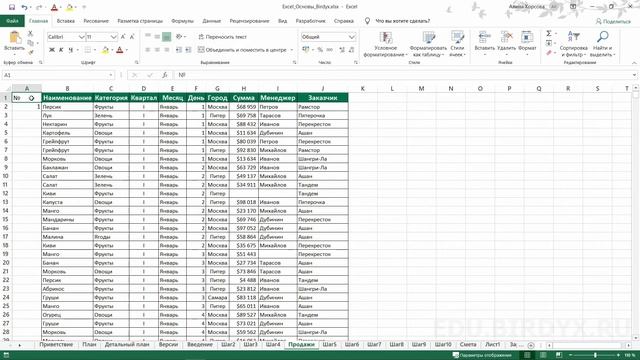640x360 pixels.
Task: Click the Insert Function fx icon
Action: [164, 75]
